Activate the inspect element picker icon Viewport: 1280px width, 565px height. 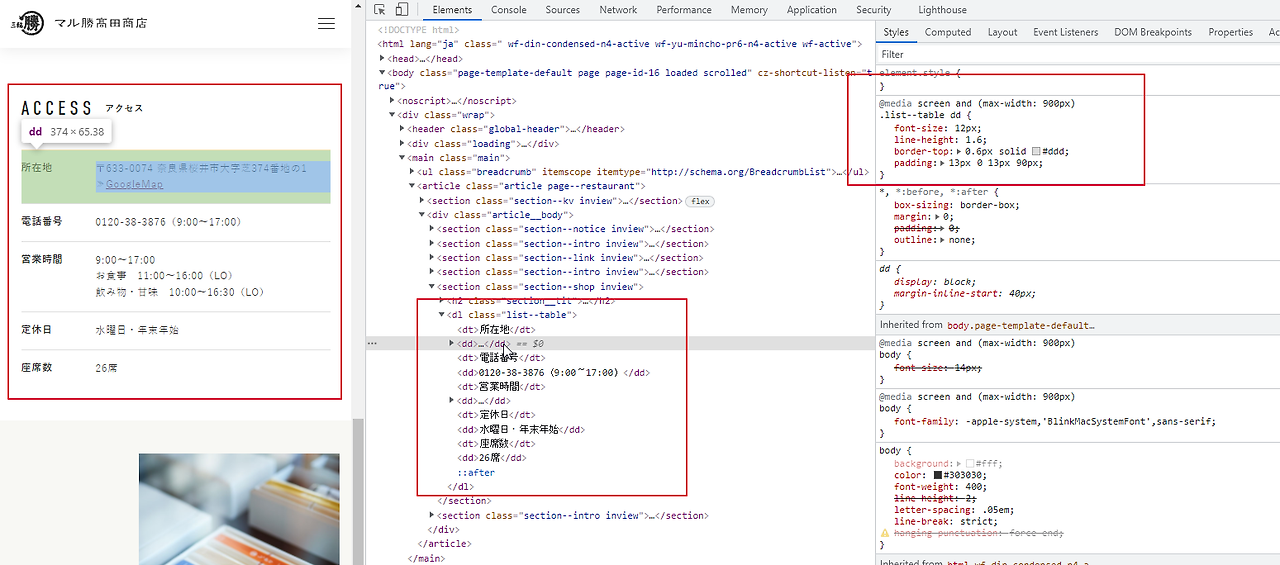point(380,10)
